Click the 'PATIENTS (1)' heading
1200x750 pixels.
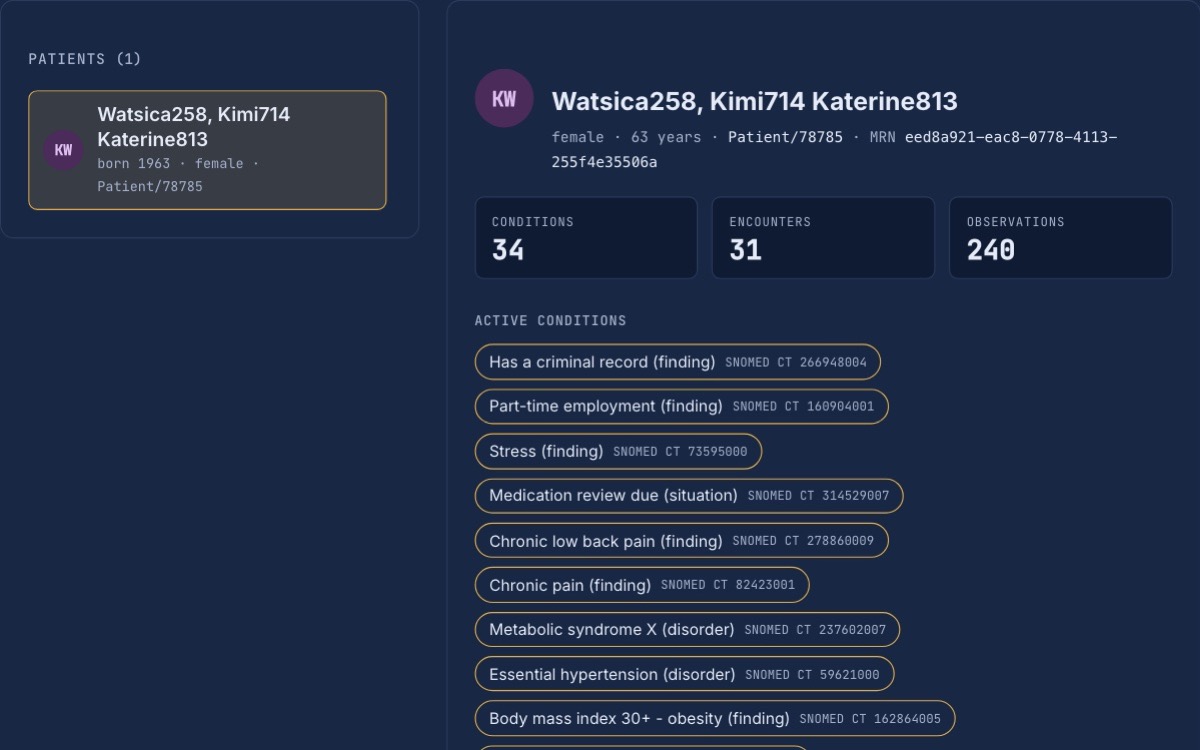85,59
